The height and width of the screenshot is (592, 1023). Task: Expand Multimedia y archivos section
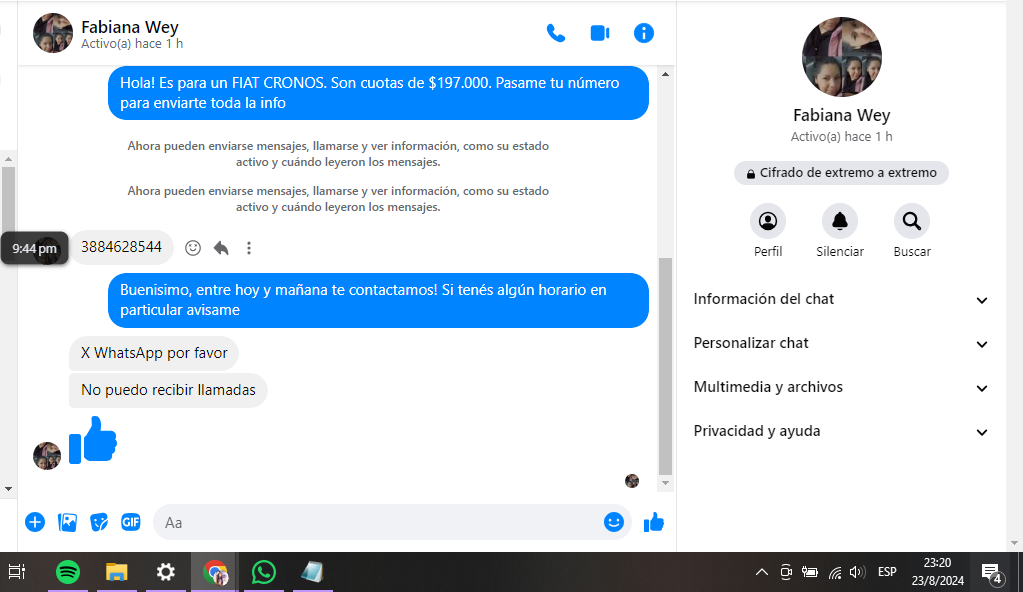click(x=841, y=387)
